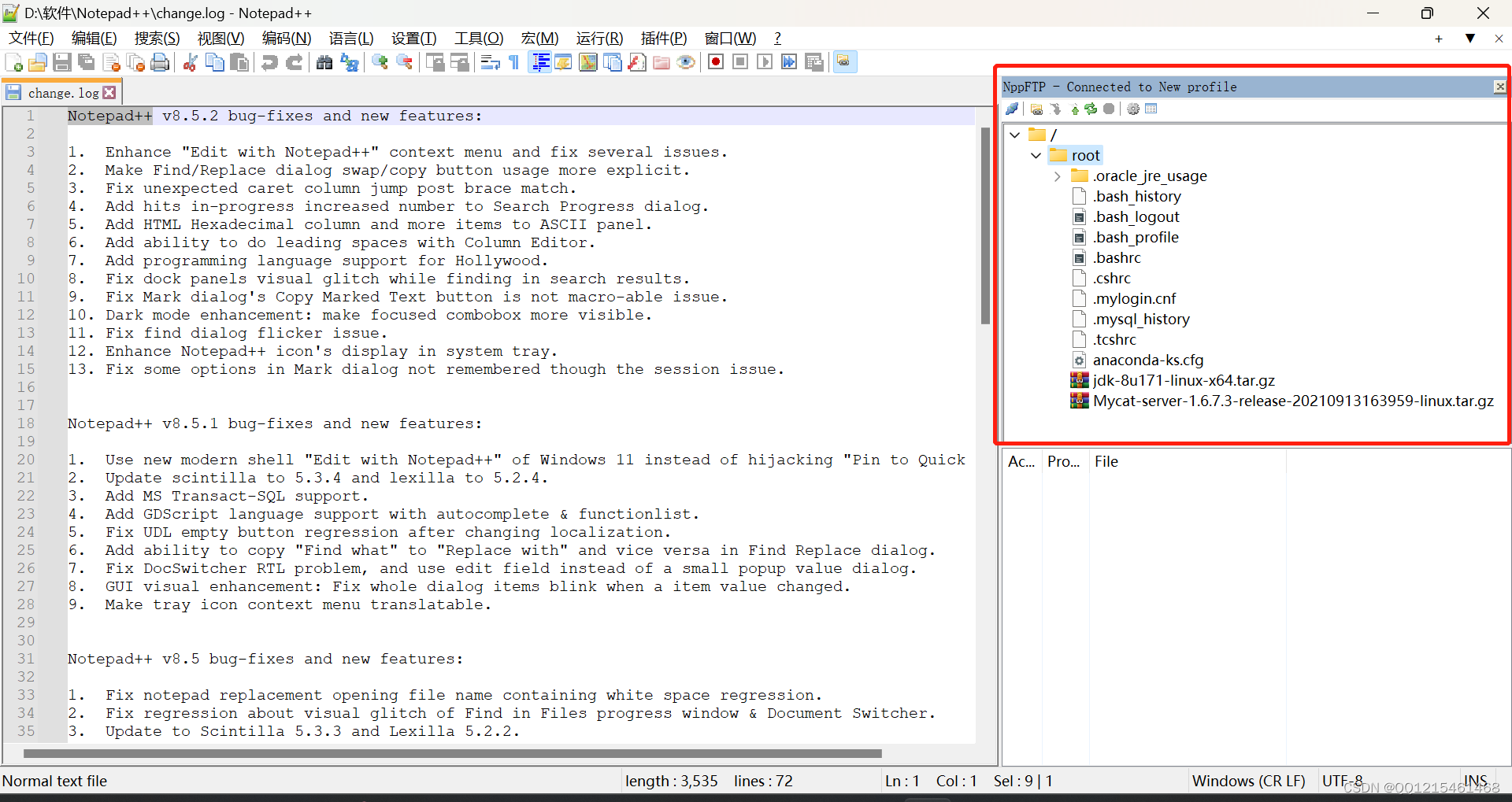Screen dimensions: 1512x802
Task: Select .mylogin.cnf in file tree
Action: [x=1134, y=298]
